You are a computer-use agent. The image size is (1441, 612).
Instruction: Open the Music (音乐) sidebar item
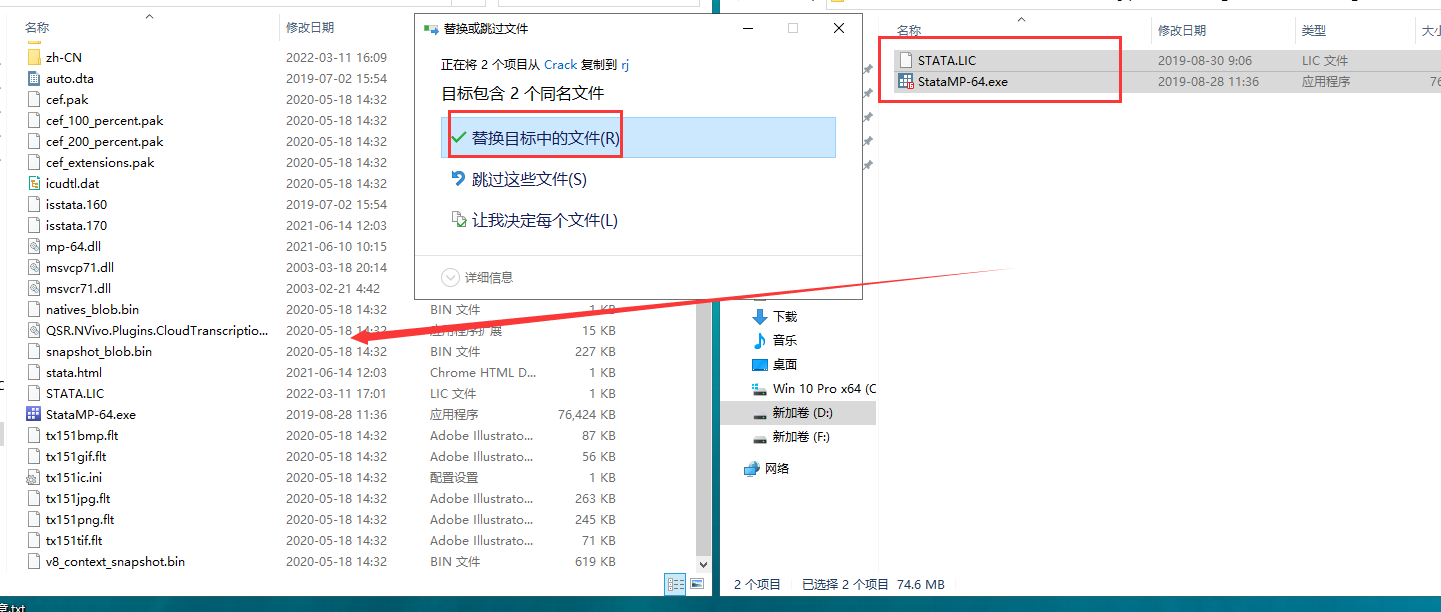784,341
